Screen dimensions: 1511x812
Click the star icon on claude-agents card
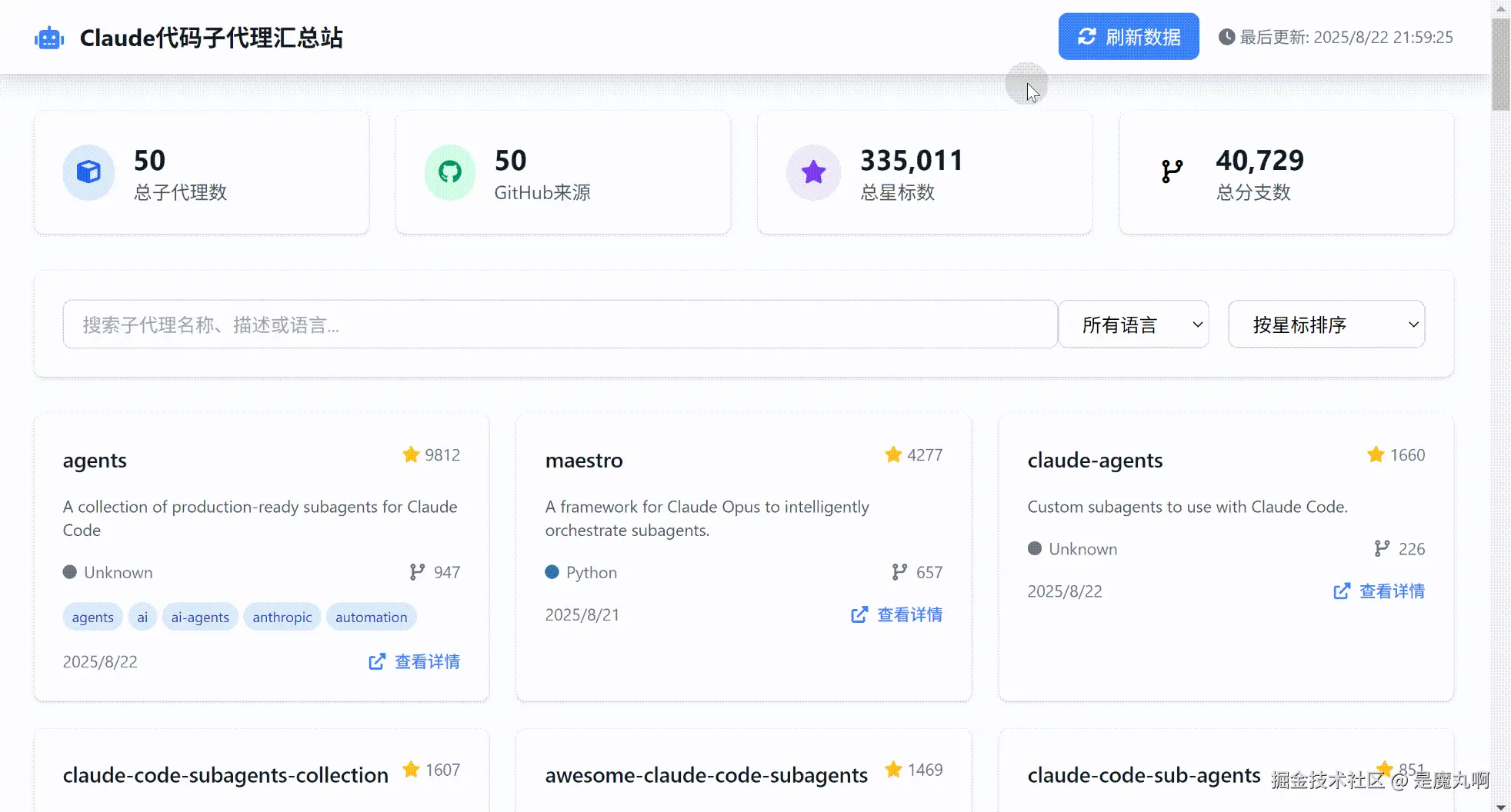1376,454
